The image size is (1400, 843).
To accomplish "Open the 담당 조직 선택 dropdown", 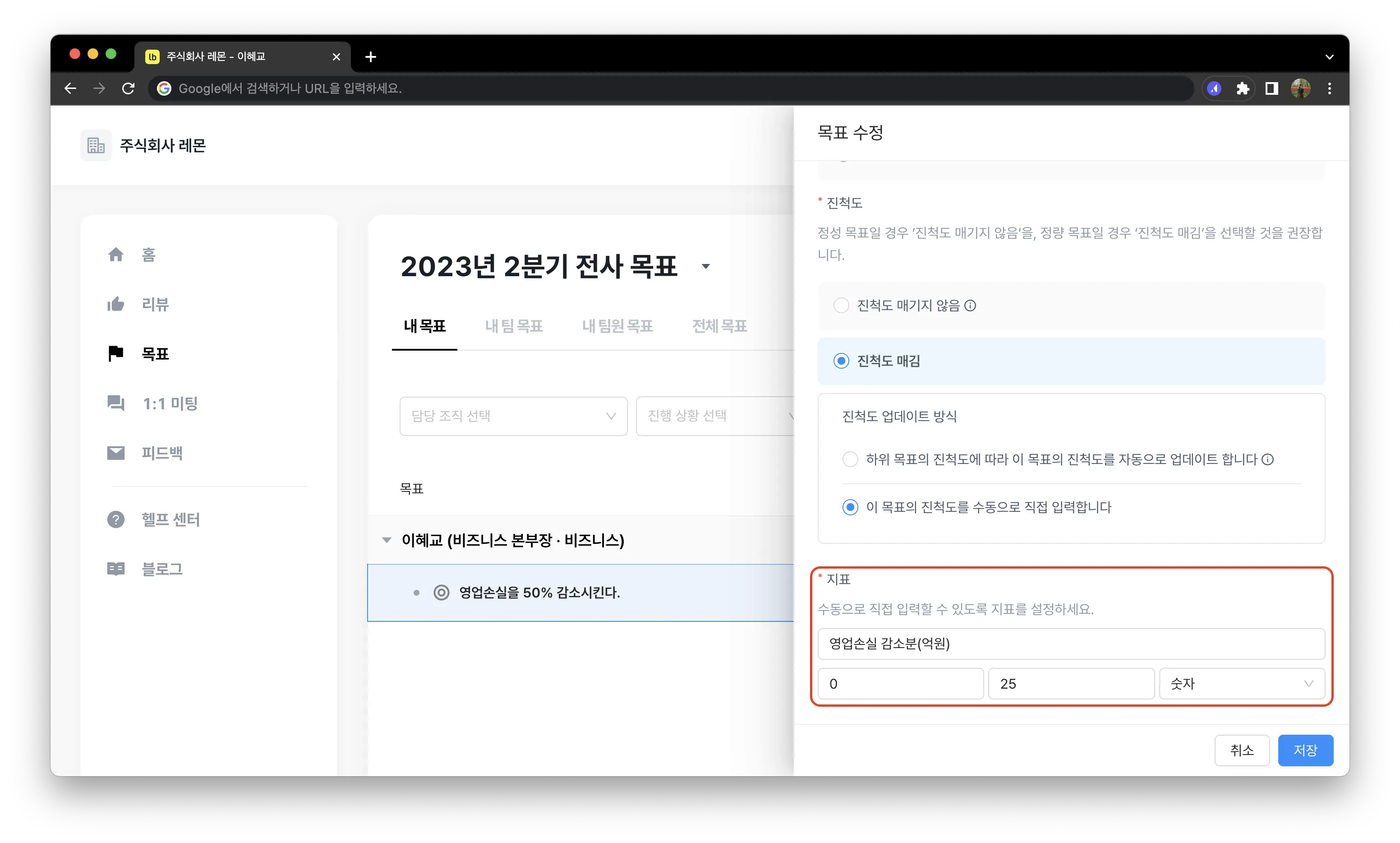I will pyautogui.click(x=513, y=416).
